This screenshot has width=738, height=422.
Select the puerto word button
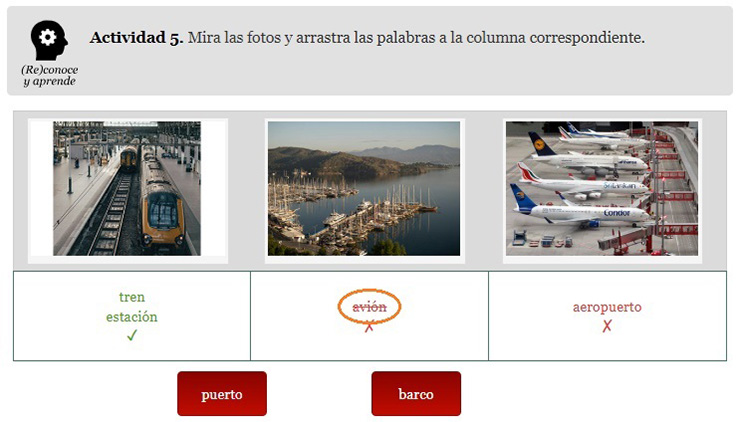pyautogui.click(x=222, y=394)
